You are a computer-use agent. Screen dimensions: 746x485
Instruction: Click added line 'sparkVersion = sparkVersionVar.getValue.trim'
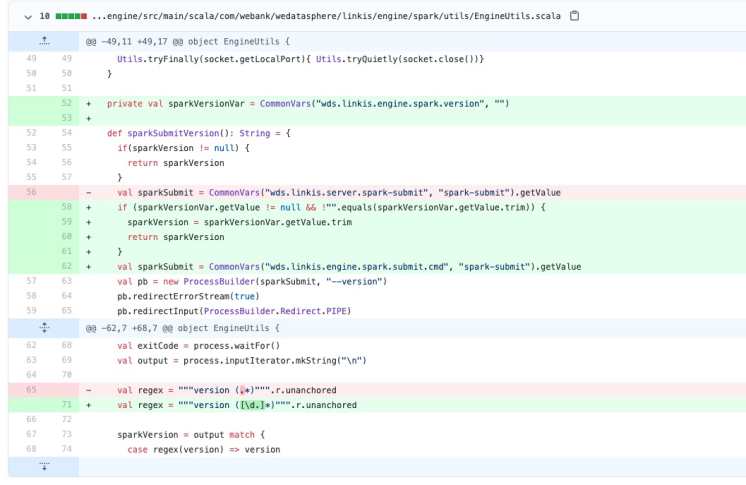click(x=239, y=222)
